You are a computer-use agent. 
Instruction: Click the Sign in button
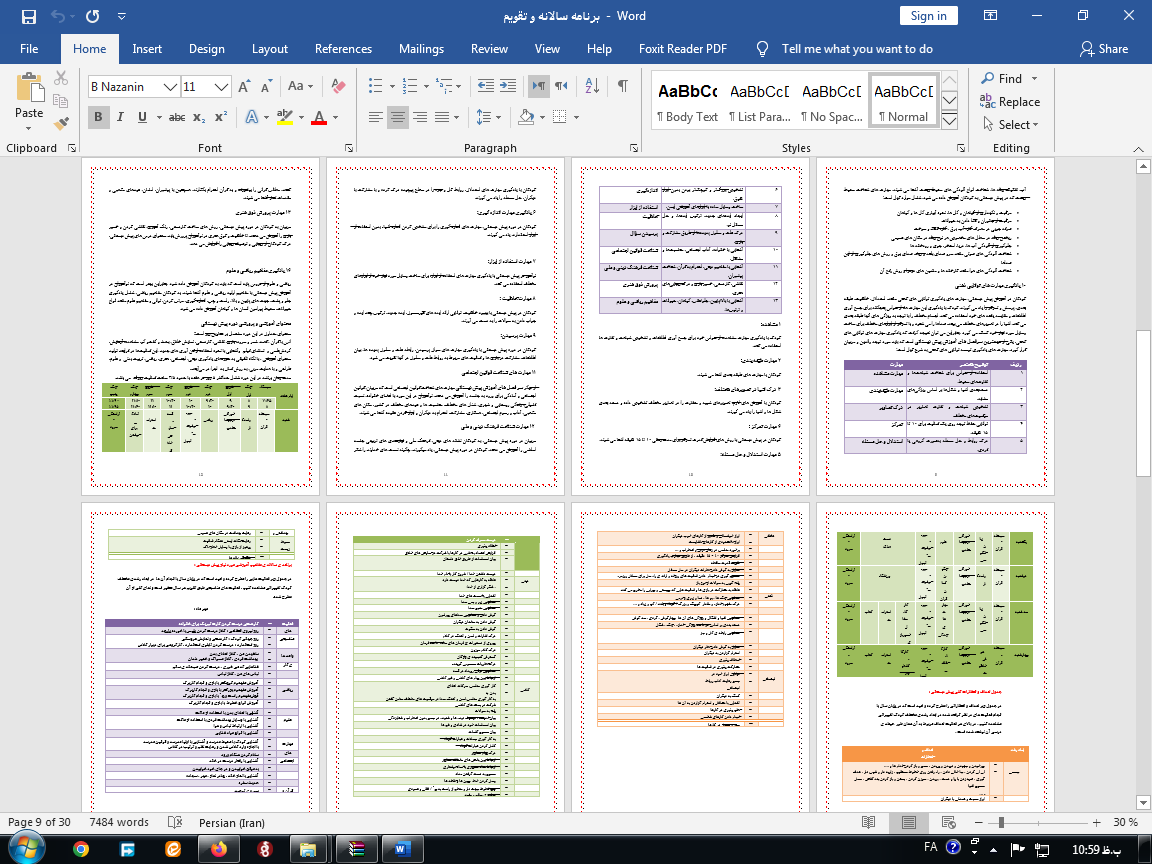point(929,15)
